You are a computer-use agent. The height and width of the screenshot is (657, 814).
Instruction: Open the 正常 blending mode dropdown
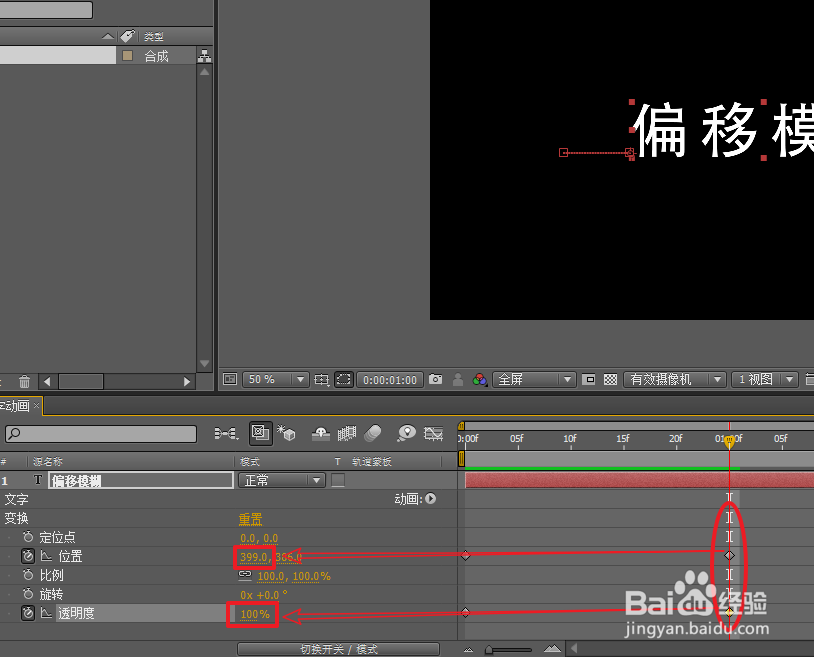click(282, 480)
